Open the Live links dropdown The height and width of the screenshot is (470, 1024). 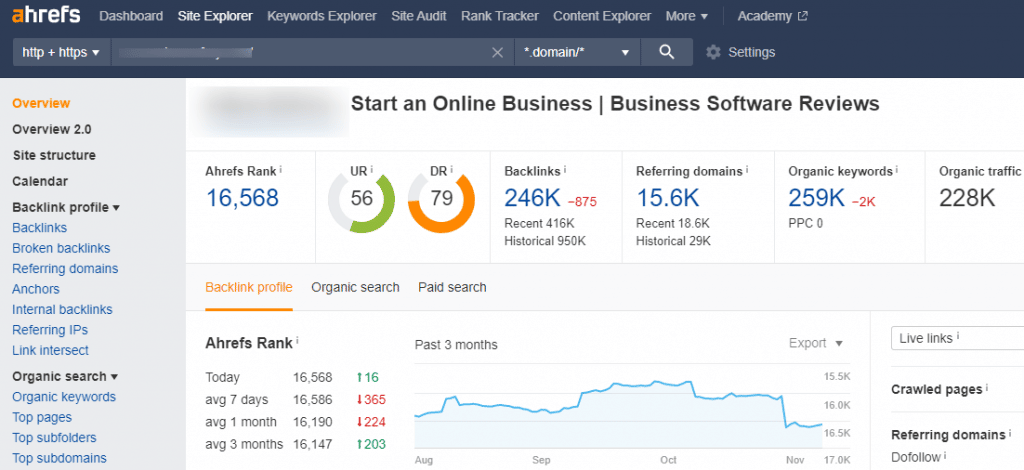pos(957,338)
